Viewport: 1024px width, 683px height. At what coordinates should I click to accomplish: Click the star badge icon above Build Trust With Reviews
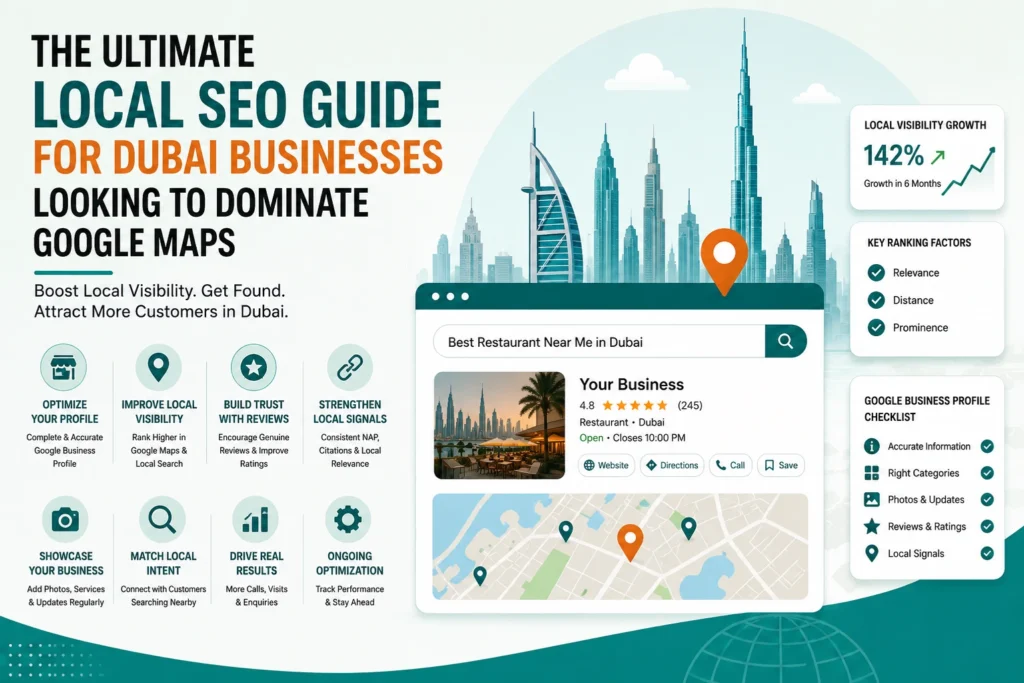[253, 368]
